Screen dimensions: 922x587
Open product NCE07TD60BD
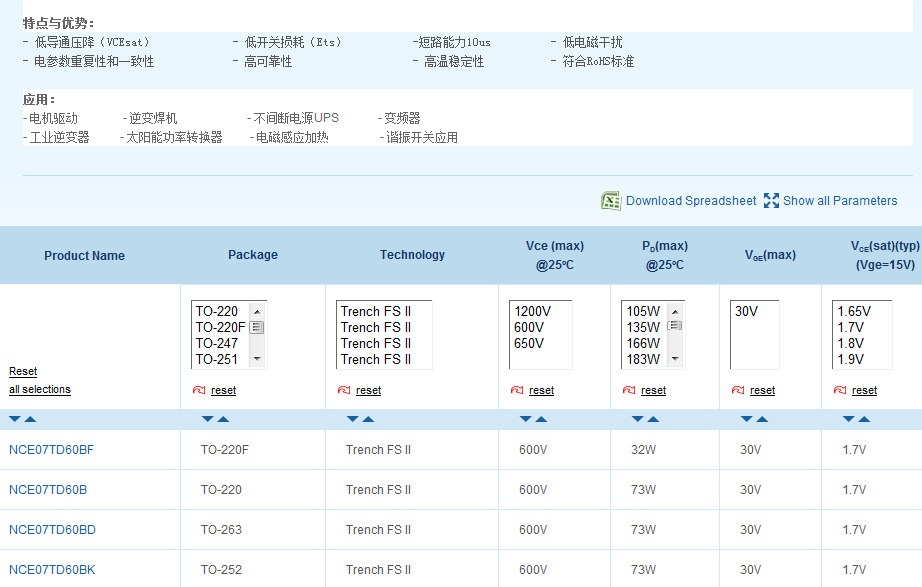52,530
